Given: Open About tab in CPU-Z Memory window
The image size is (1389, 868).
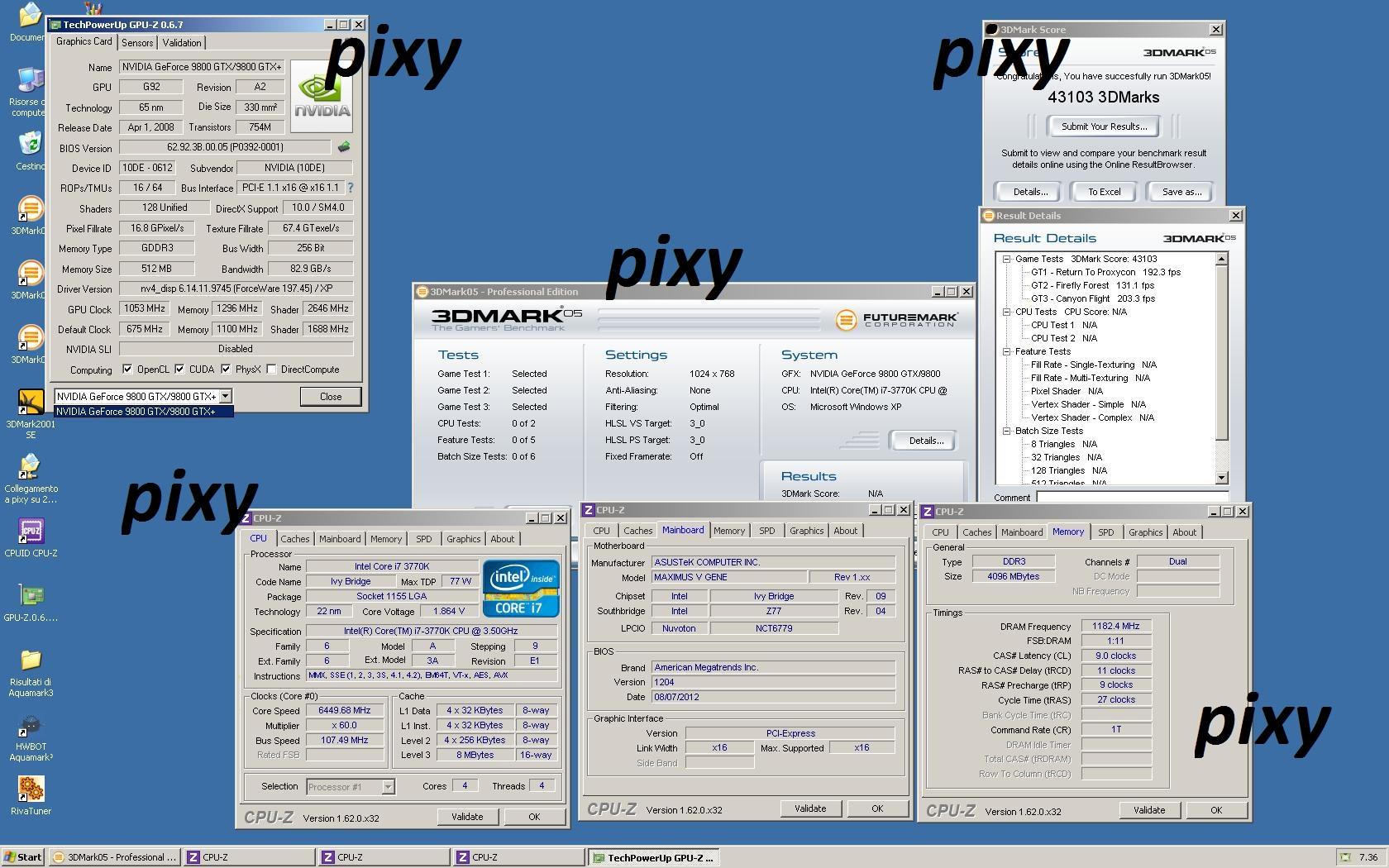Looking at the screenshot, I should [x=1184, y=532].
